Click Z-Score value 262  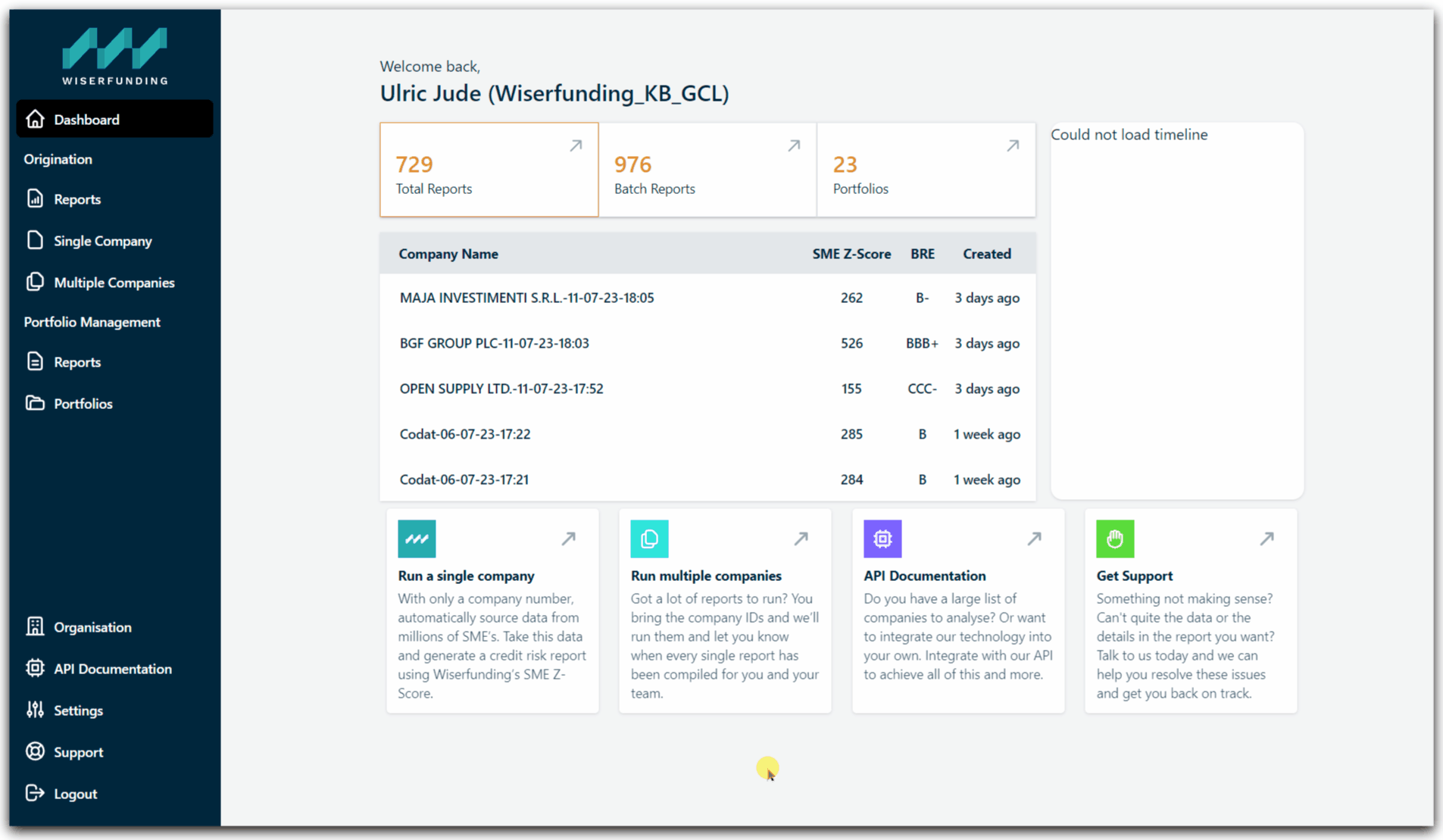851,298
